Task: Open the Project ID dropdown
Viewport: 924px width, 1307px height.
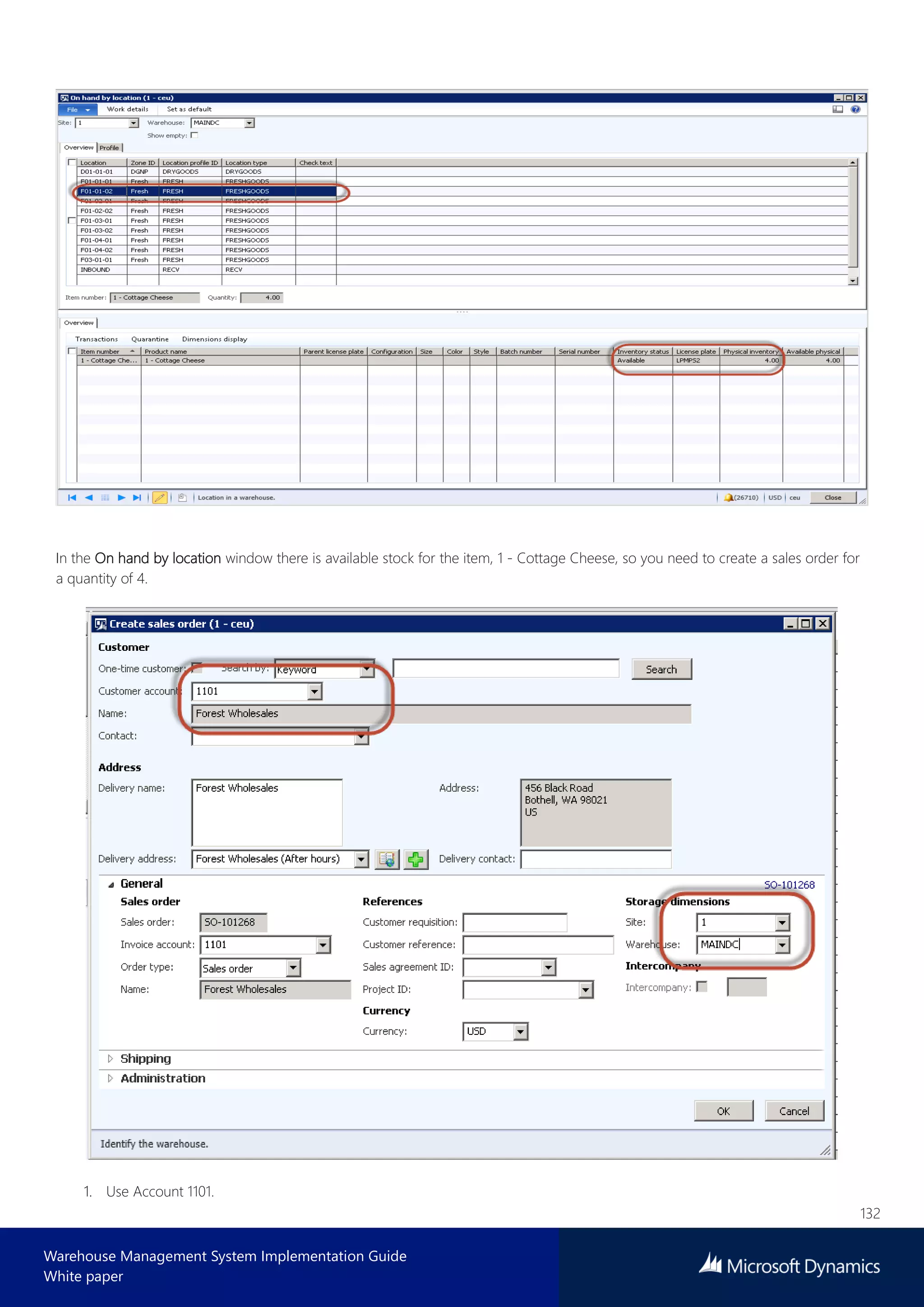Action: pyautogui.click(x=586, y=990)
